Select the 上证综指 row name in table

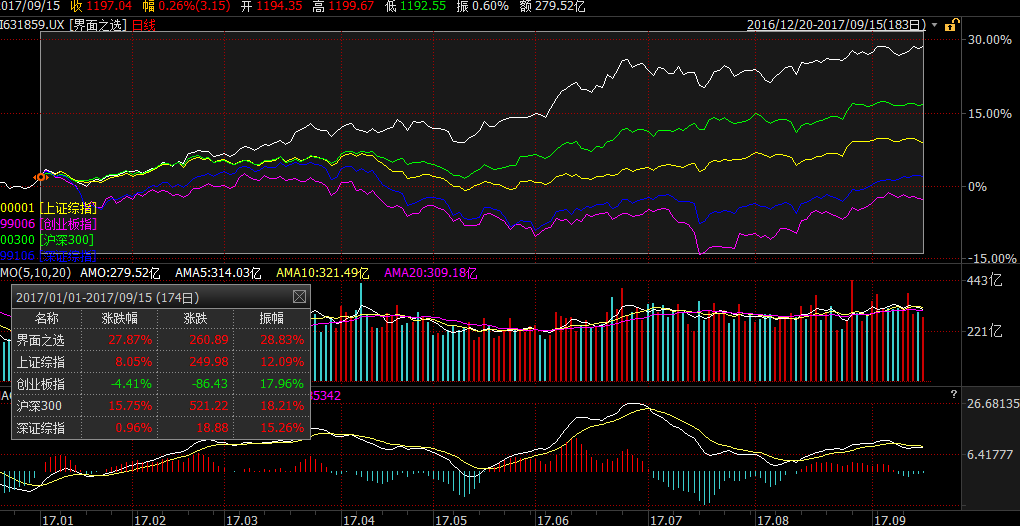click(41, 362)
